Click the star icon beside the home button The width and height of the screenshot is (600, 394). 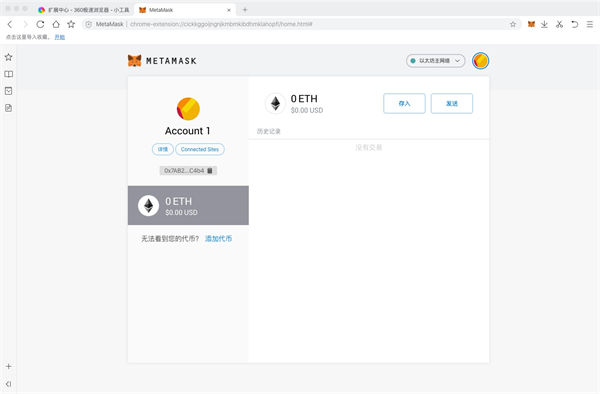click(x=71, y=24)
